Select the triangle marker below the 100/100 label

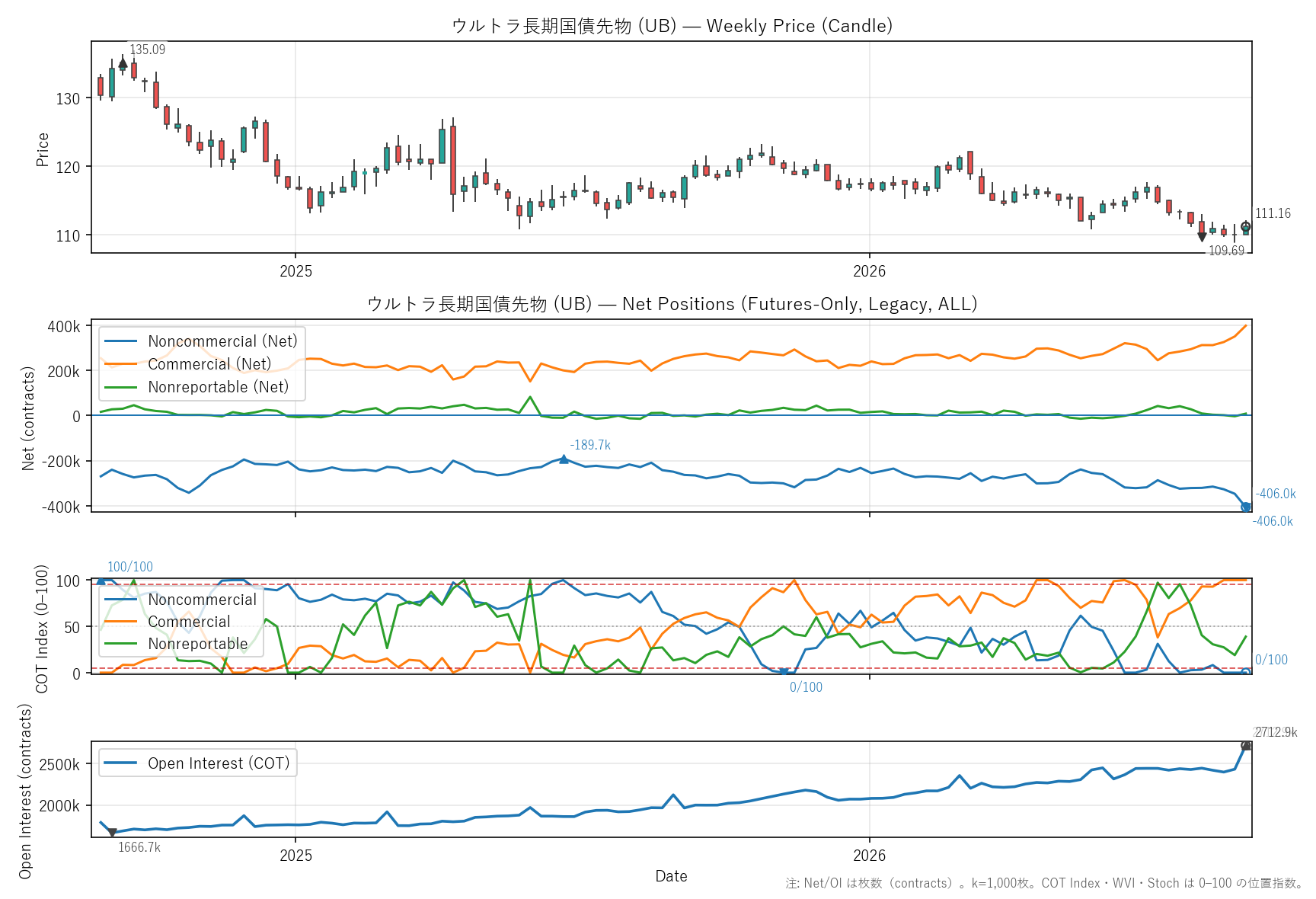coord(101,581)
